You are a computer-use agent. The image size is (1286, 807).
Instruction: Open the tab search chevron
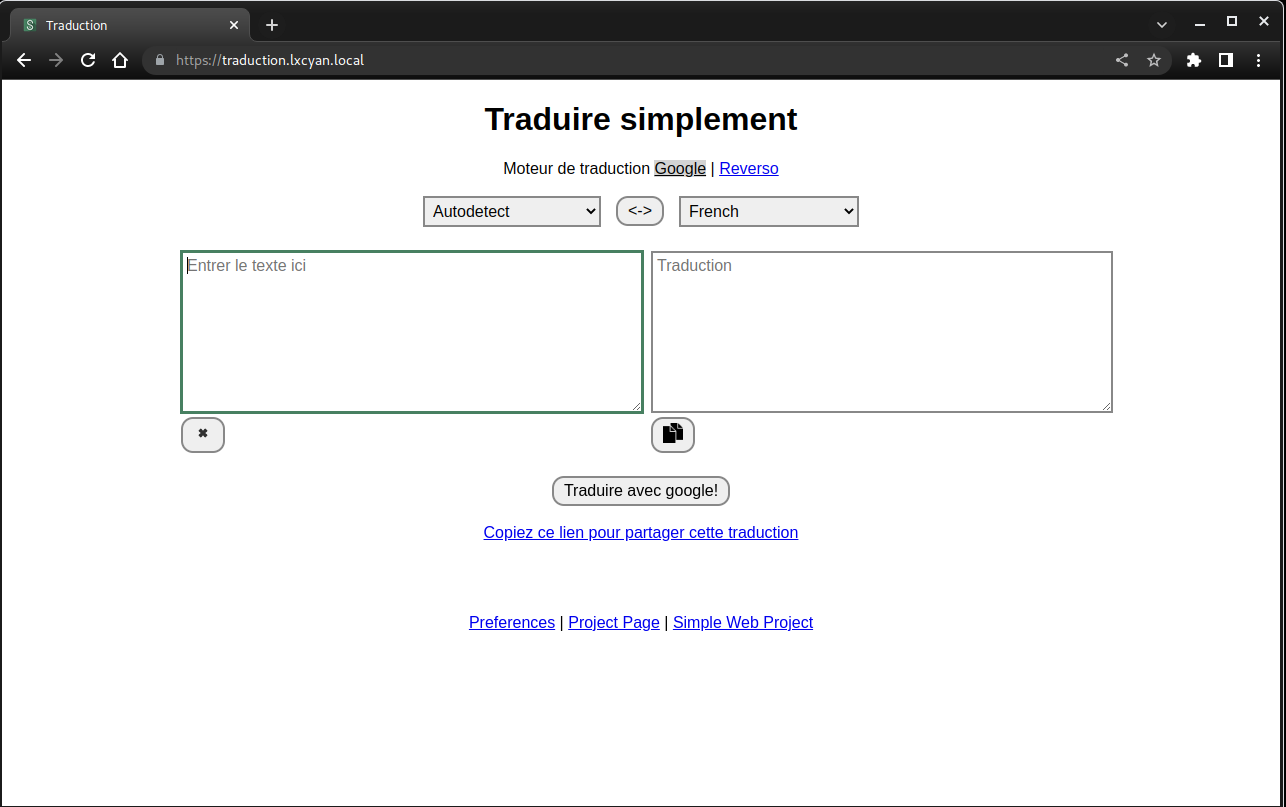[x=1162, y=24]
